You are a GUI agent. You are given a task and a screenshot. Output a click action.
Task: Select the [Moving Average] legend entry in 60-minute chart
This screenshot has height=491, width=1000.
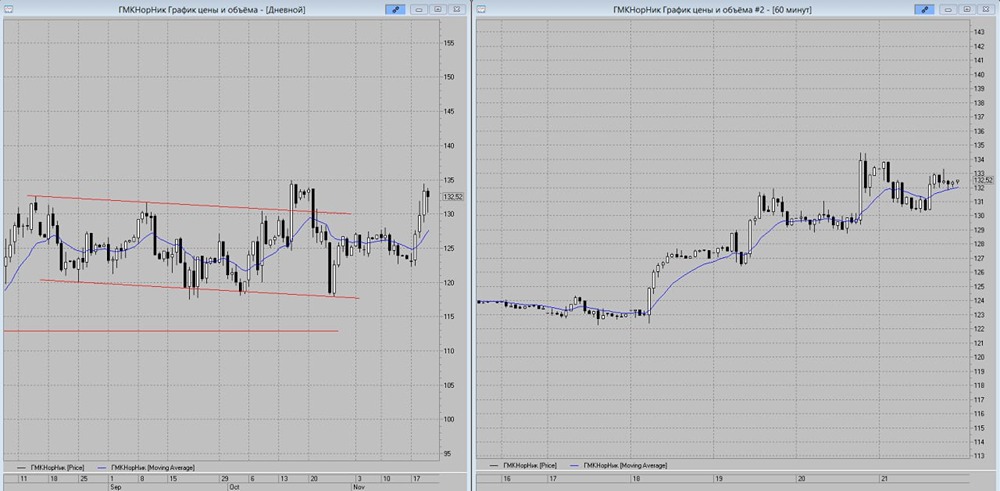click(617, 466)
